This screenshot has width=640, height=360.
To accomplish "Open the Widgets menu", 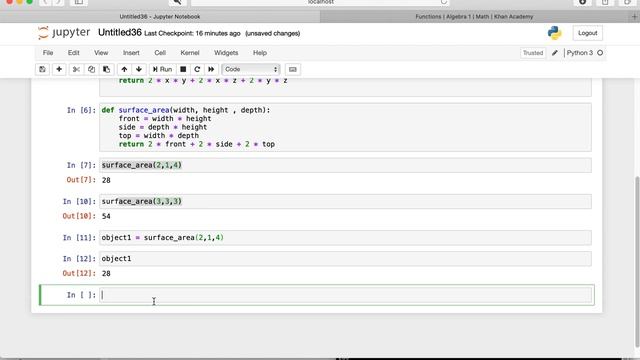I will [x=226, y=53].
